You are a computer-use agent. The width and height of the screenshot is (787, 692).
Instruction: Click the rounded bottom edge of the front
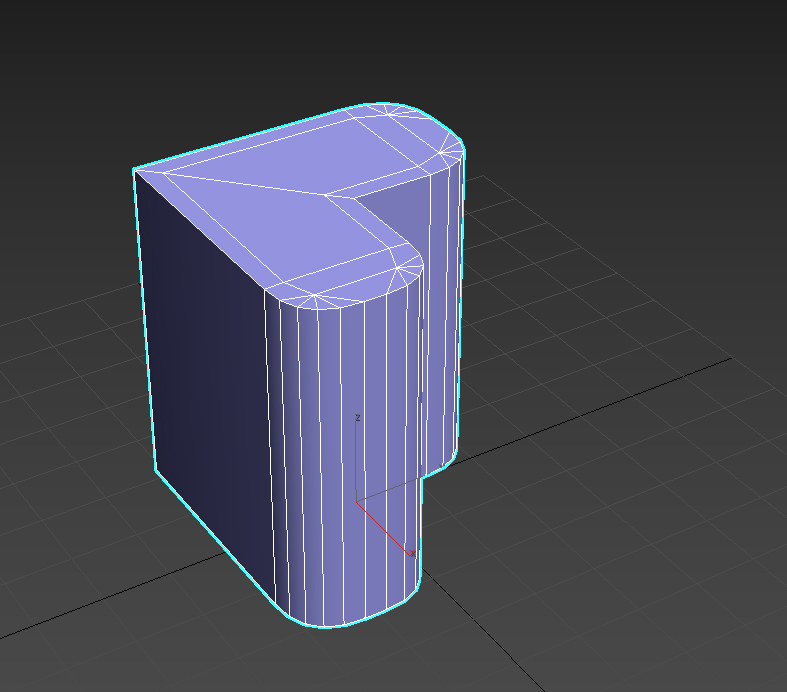(x=340, y=626)
